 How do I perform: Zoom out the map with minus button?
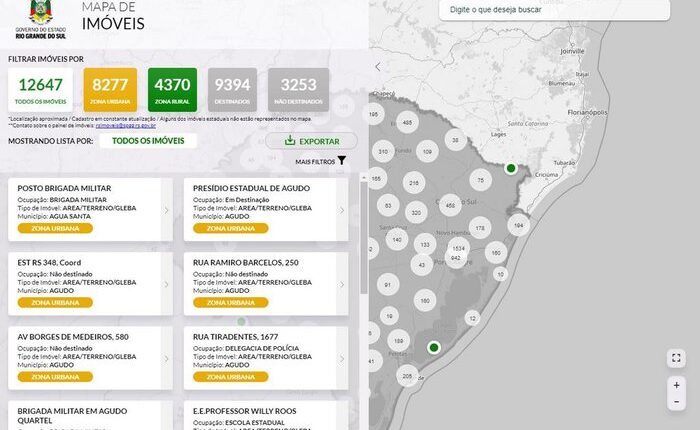pos(677,402)
